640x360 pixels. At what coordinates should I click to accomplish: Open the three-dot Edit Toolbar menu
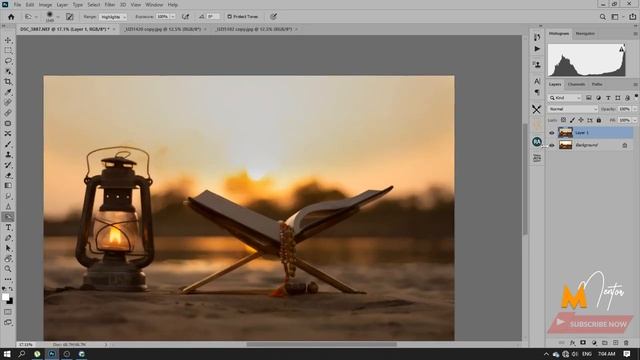[8, 280]
